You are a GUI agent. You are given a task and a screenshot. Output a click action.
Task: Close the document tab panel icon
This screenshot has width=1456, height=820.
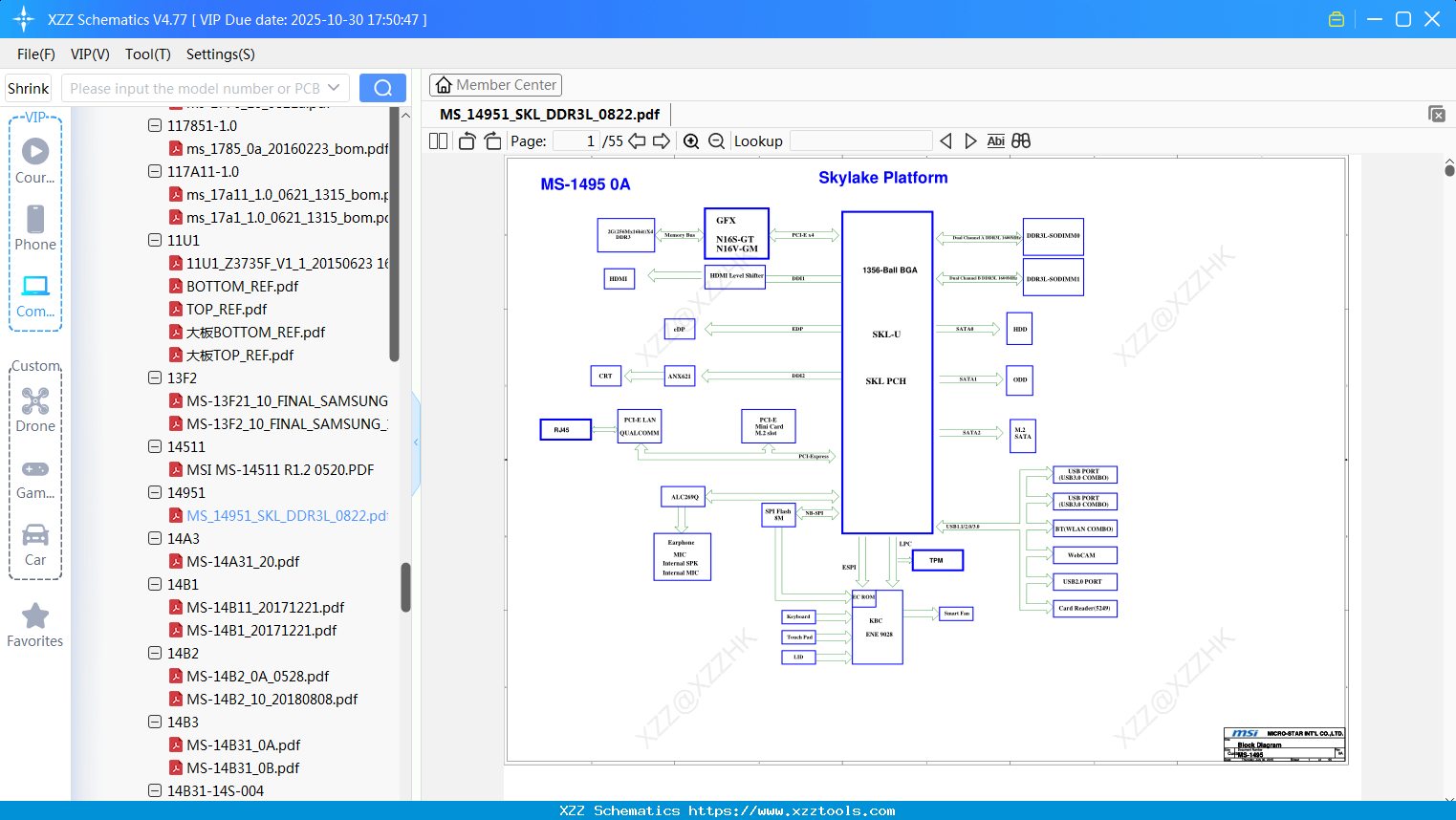coord(1437,114)
